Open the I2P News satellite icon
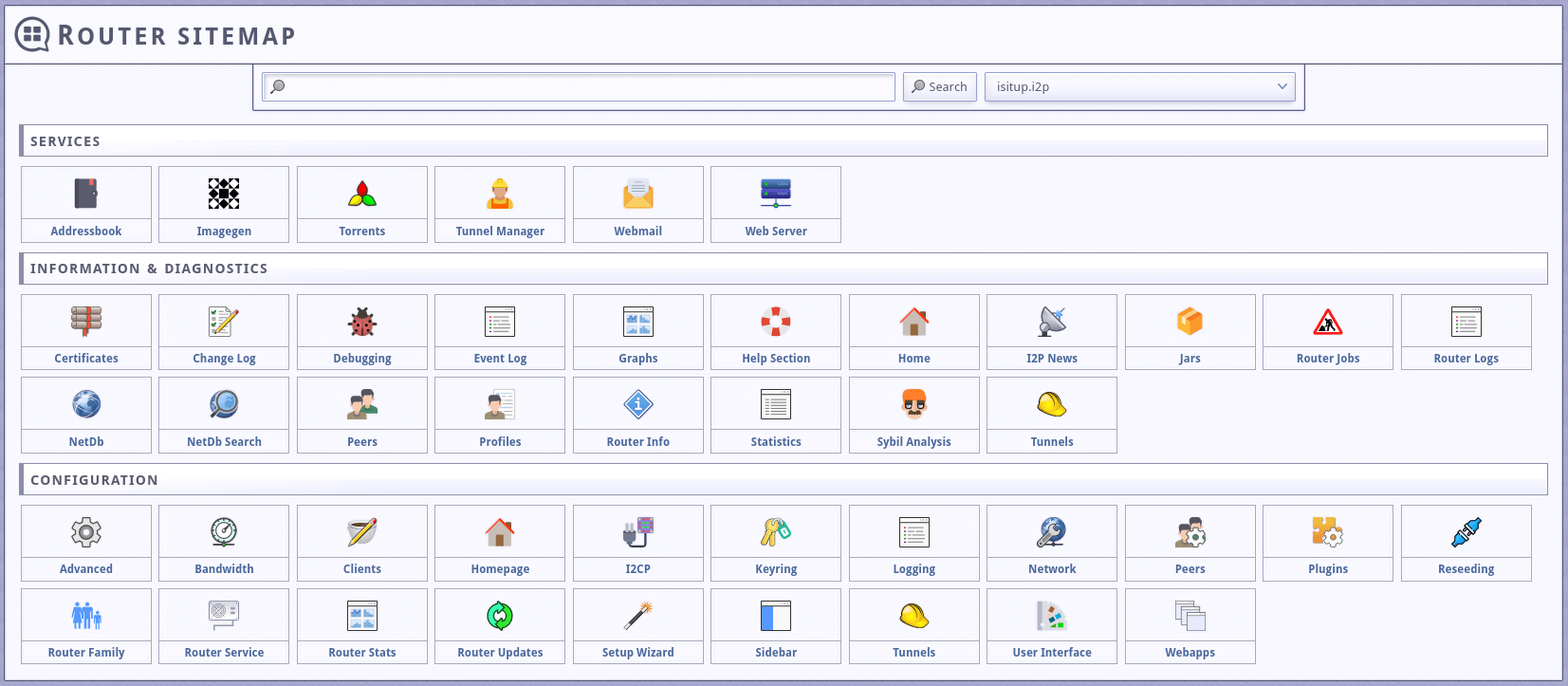 point(1052,322)
